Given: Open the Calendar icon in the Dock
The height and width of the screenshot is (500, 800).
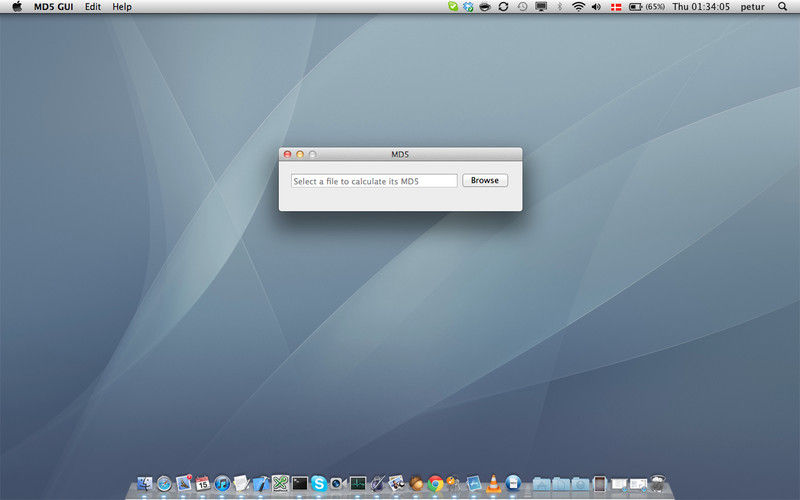Looking at the screenshot, I should [x=203, y=483].
